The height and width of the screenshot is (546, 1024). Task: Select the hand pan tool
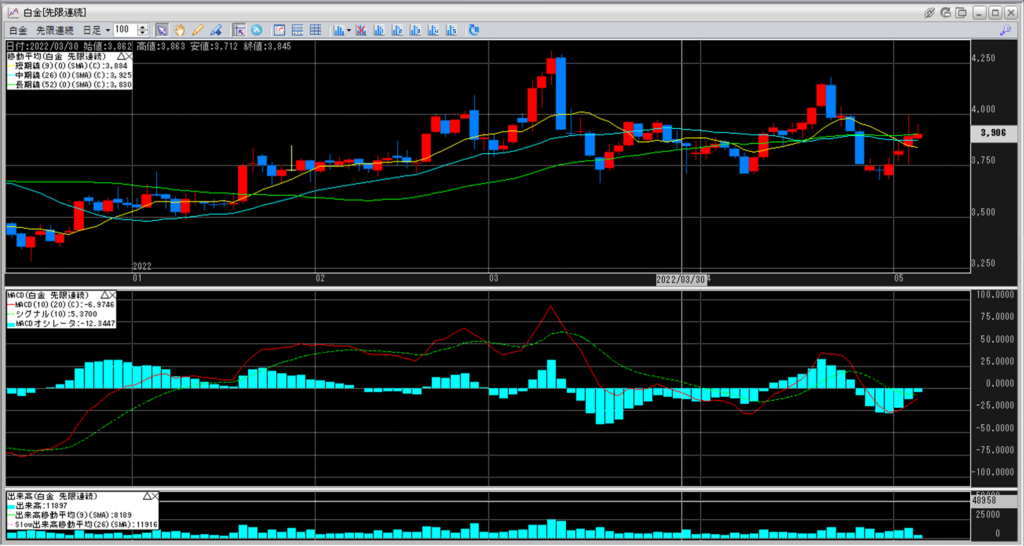(x=180, y=30)
